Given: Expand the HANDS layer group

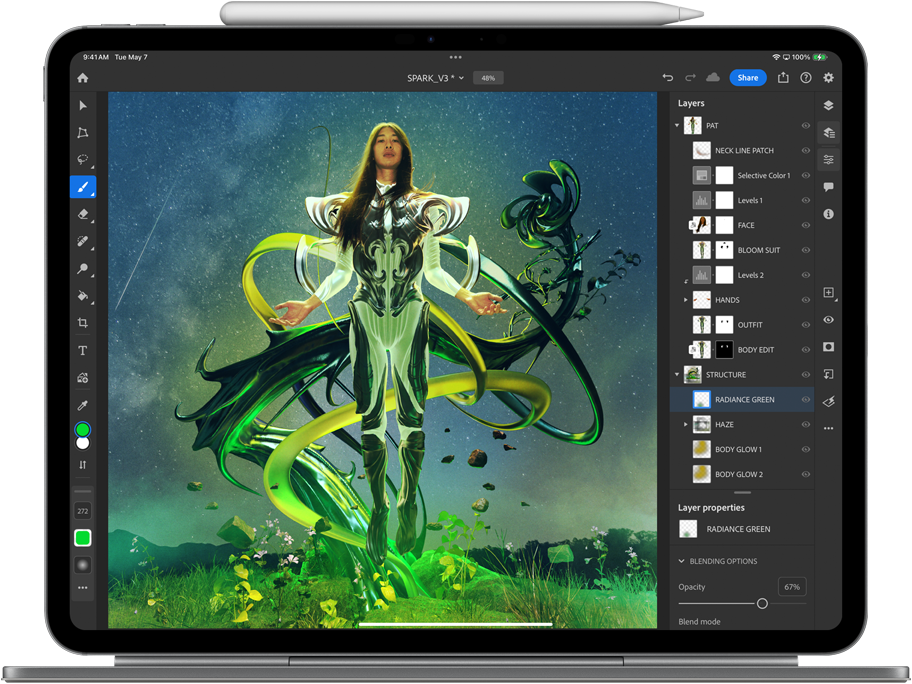Looking at the screenshot, I should 685,300.
